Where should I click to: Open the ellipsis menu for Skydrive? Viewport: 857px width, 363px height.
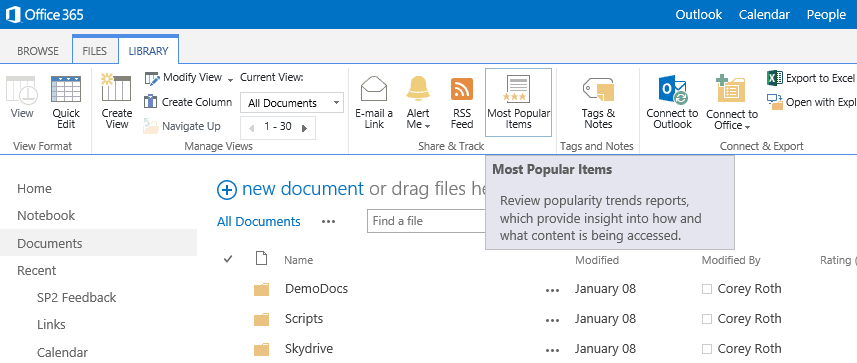(x=553, y=350)
